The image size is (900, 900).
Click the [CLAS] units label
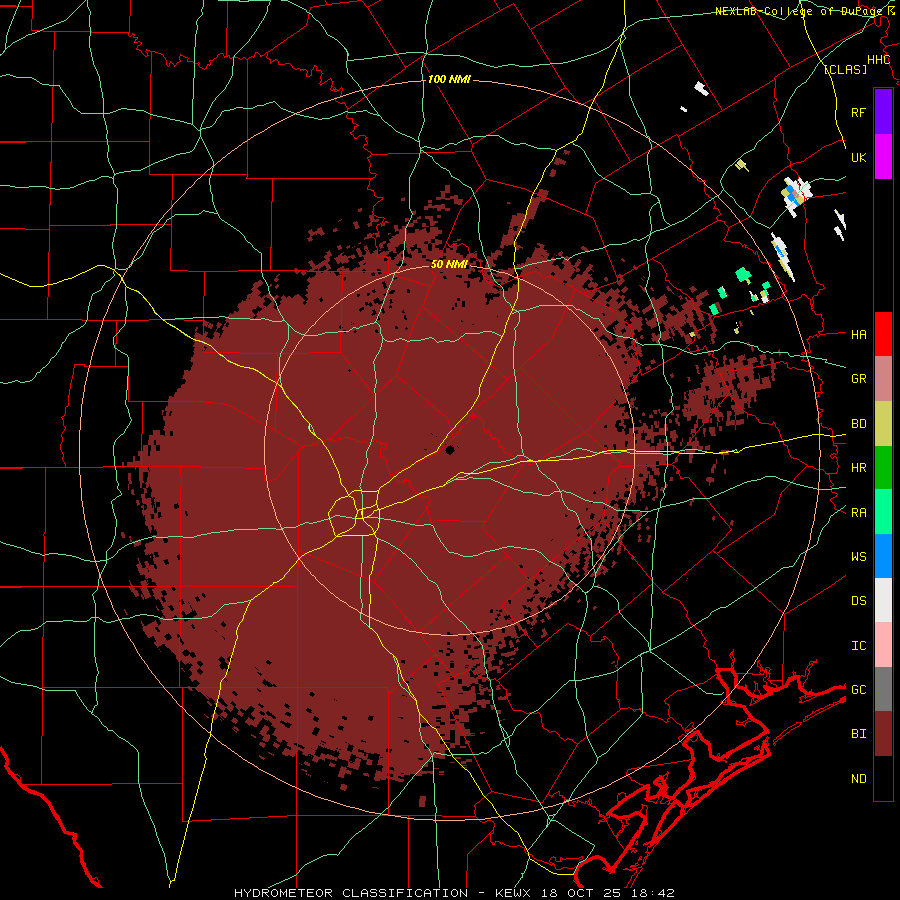coord(845,69)
